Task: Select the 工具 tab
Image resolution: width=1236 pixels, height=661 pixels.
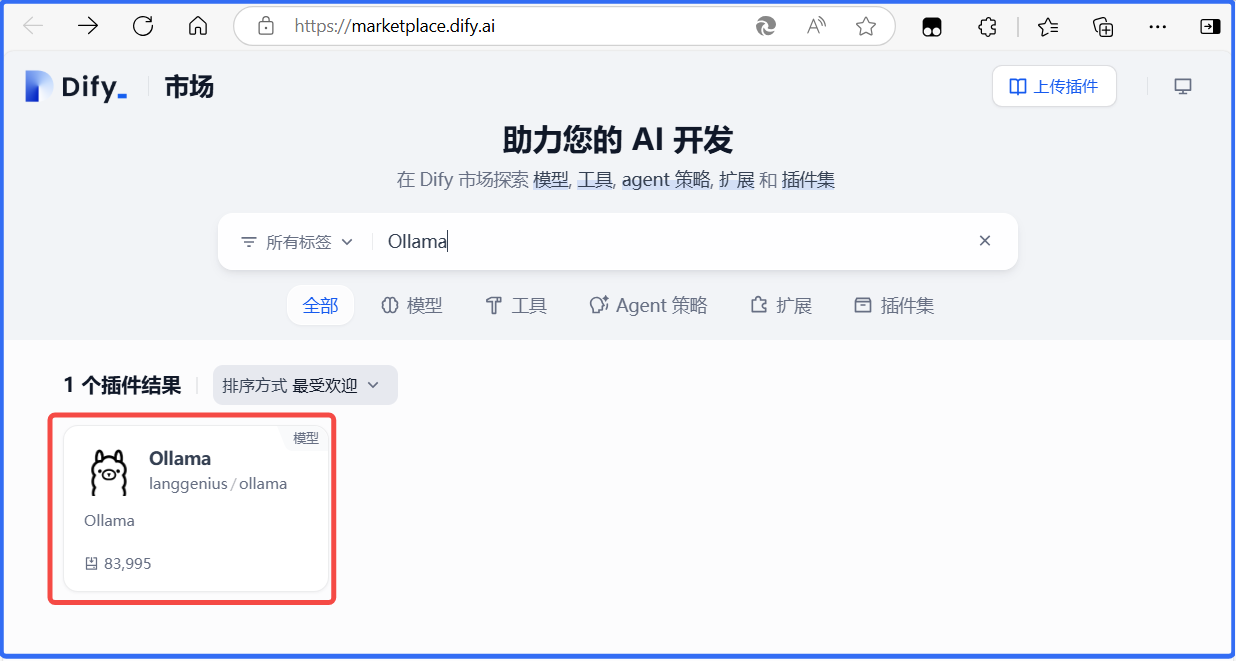Action: (516, 305)
